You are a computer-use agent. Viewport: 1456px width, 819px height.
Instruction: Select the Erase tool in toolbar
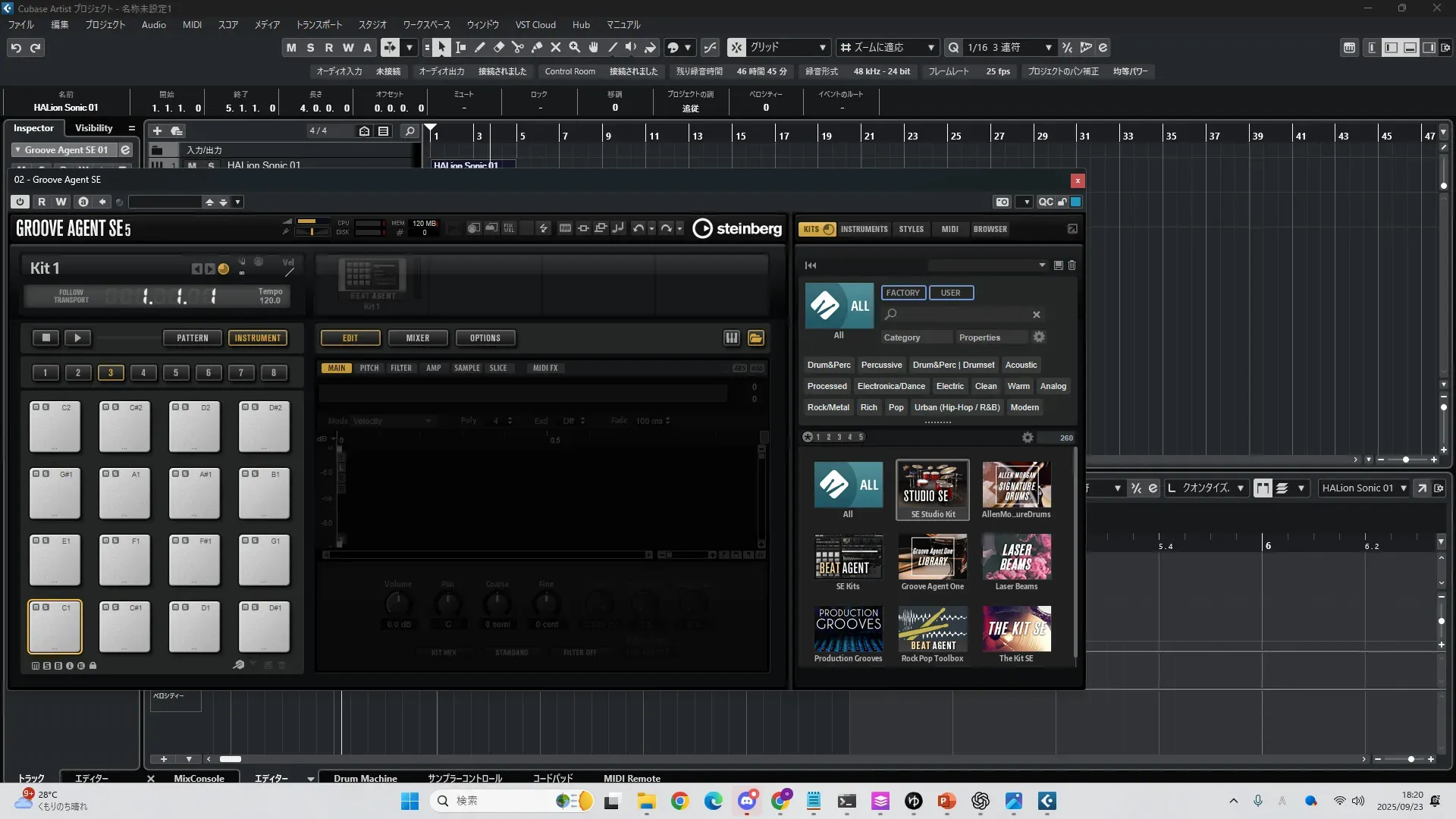499,47
